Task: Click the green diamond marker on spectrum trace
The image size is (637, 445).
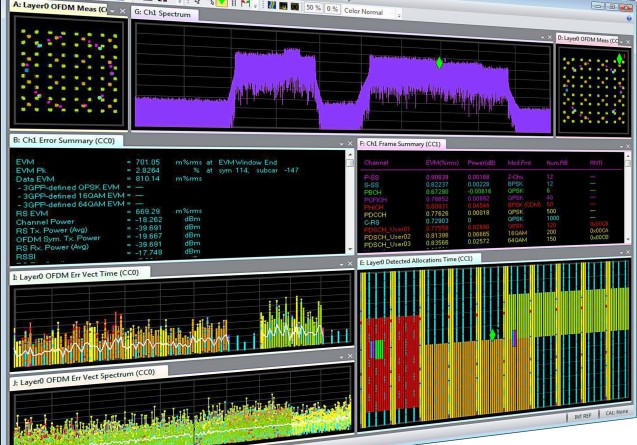Action: 438,63
